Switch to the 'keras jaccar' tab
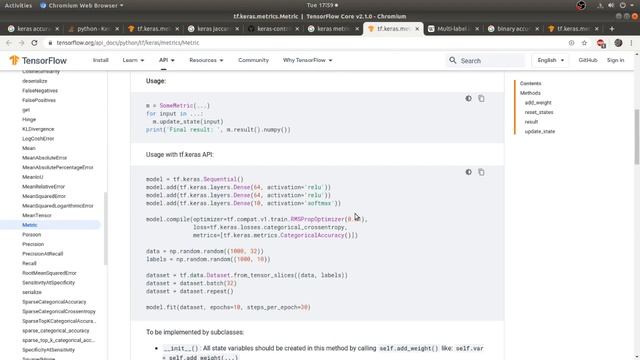This screenshot has height=360, width=640. point(213,29)
